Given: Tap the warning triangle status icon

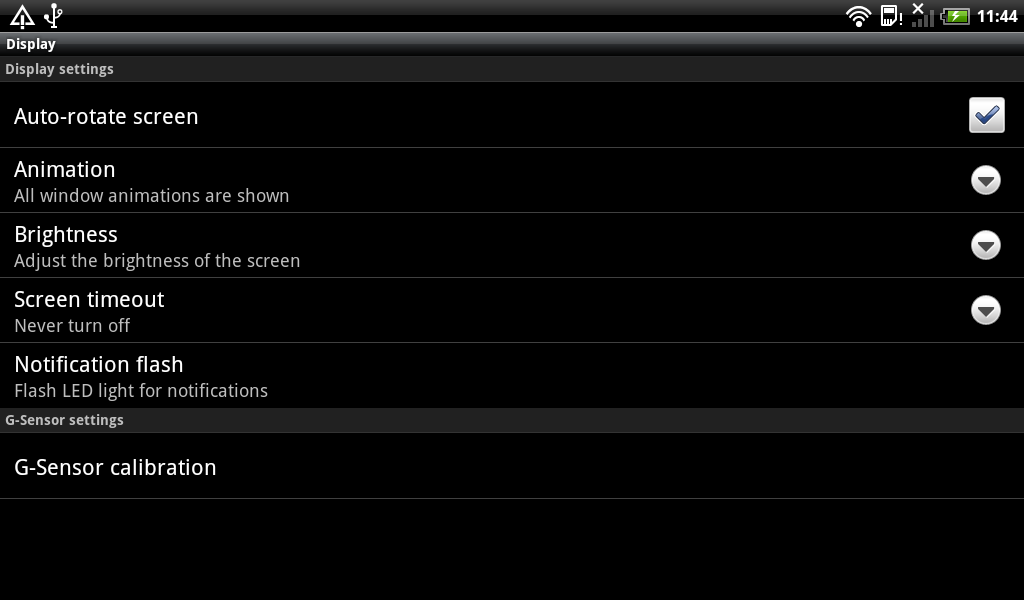Looking at the screenshot, I should [x=22, y=16].
